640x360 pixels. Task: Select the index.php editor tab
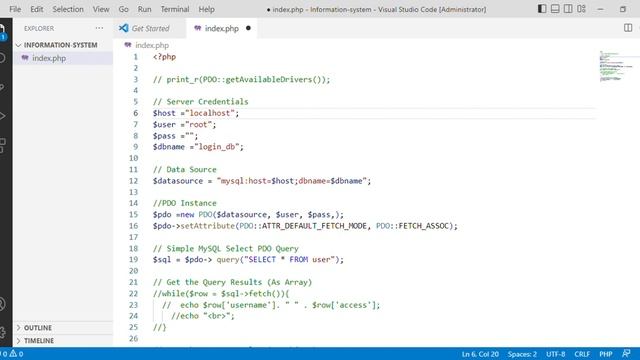point(222,28)
